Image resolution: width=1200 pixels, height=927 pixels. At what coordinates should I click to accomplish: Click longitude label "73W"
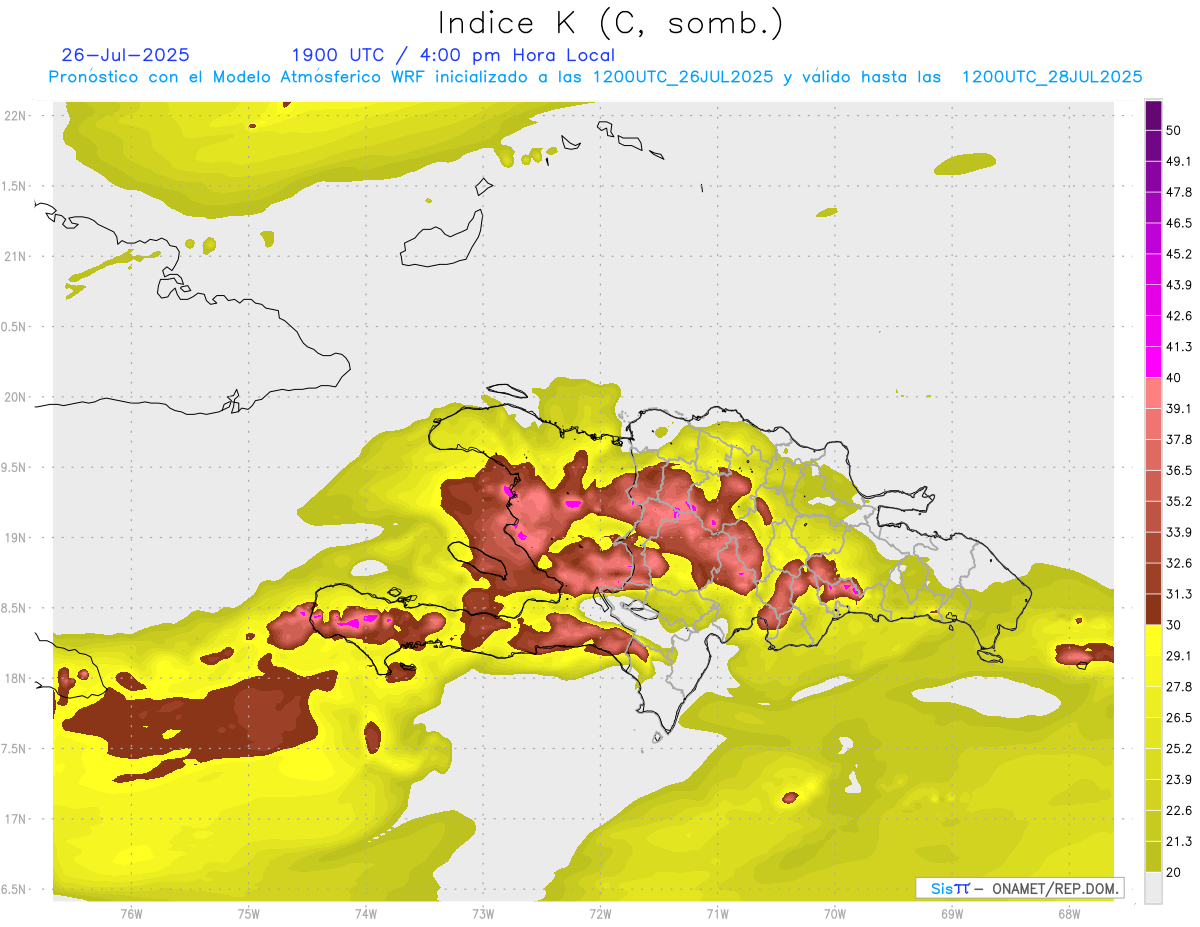pyautogui.click(x=483, y=914)
